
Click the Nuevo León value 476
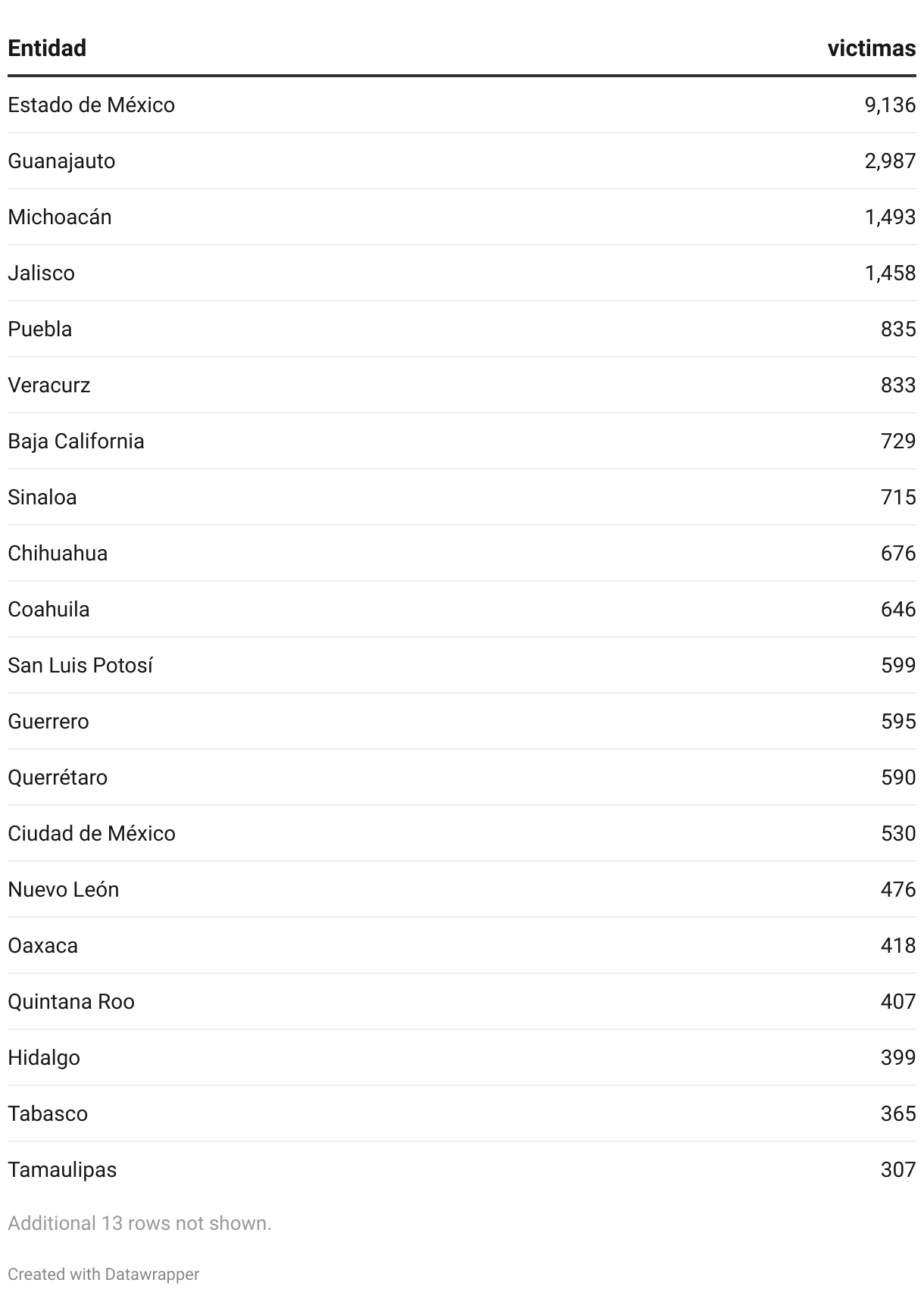(x=898, y=889)
